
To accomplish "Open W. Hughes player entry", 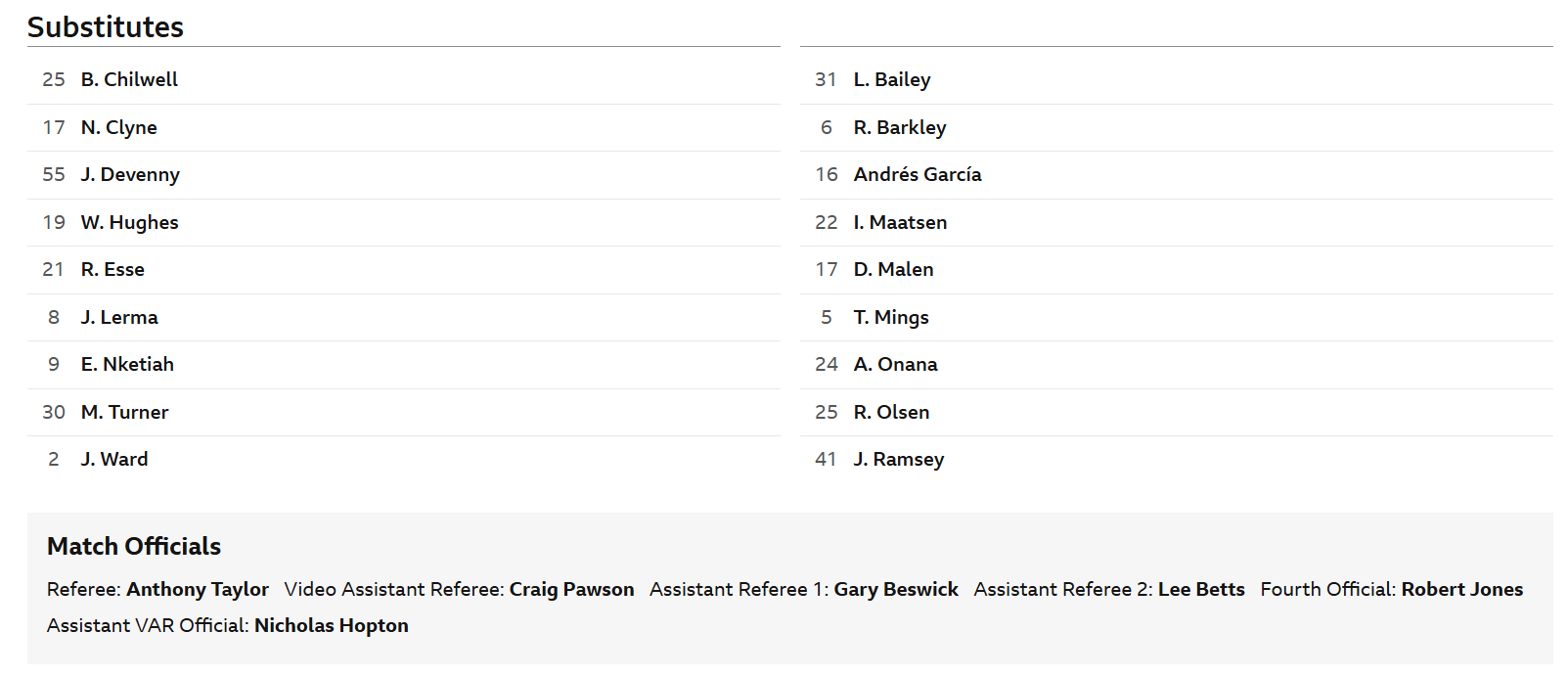I will (129, 222).
